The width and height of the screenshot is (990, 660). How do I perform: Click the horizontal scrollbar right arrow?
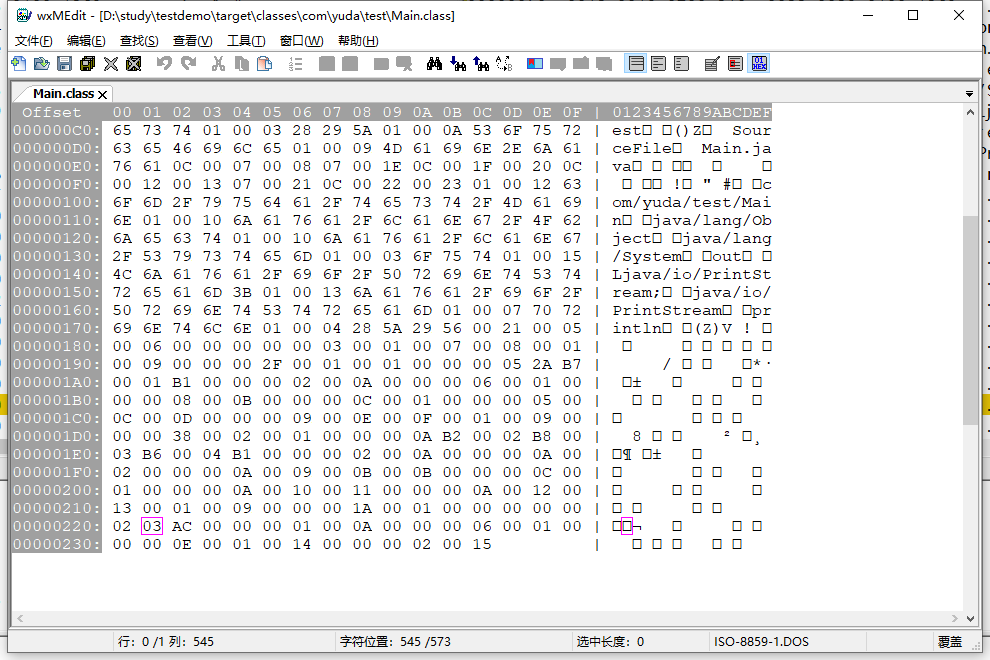click(x=955, y=618)
